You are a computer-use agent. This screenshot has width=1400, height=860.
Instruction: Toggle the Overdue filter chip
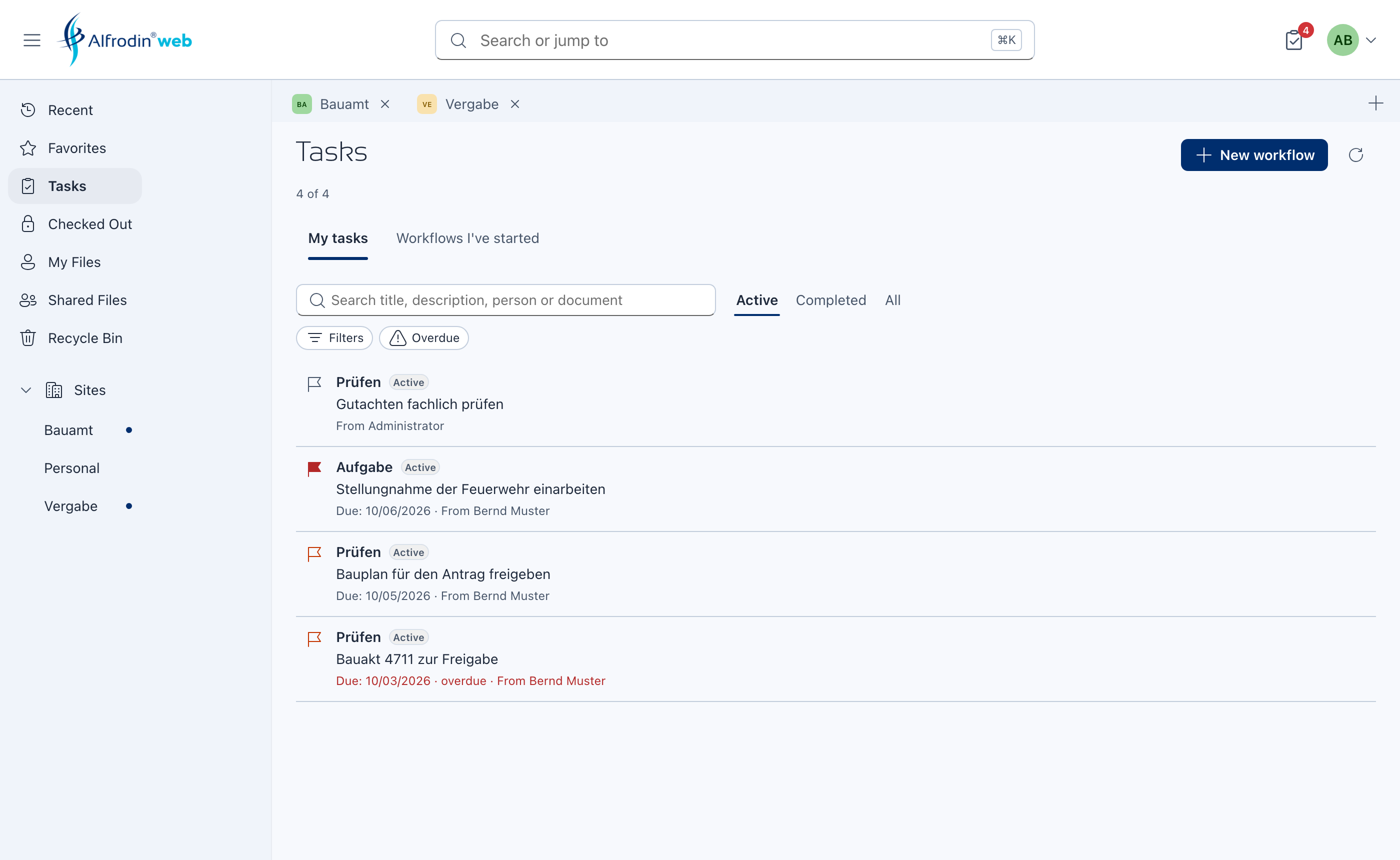click(423, 338)
